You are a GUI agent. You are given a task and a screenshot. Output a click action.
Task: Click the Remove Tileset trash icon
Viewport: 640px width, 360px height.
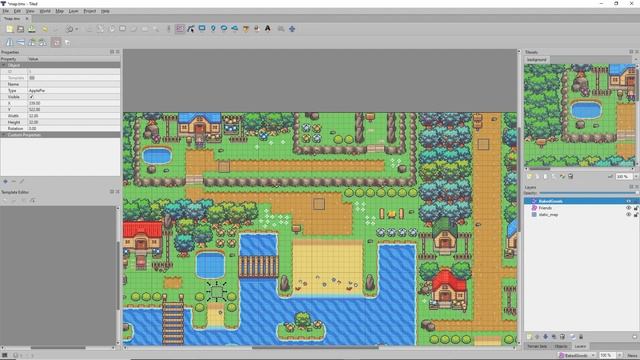[571, 176]
